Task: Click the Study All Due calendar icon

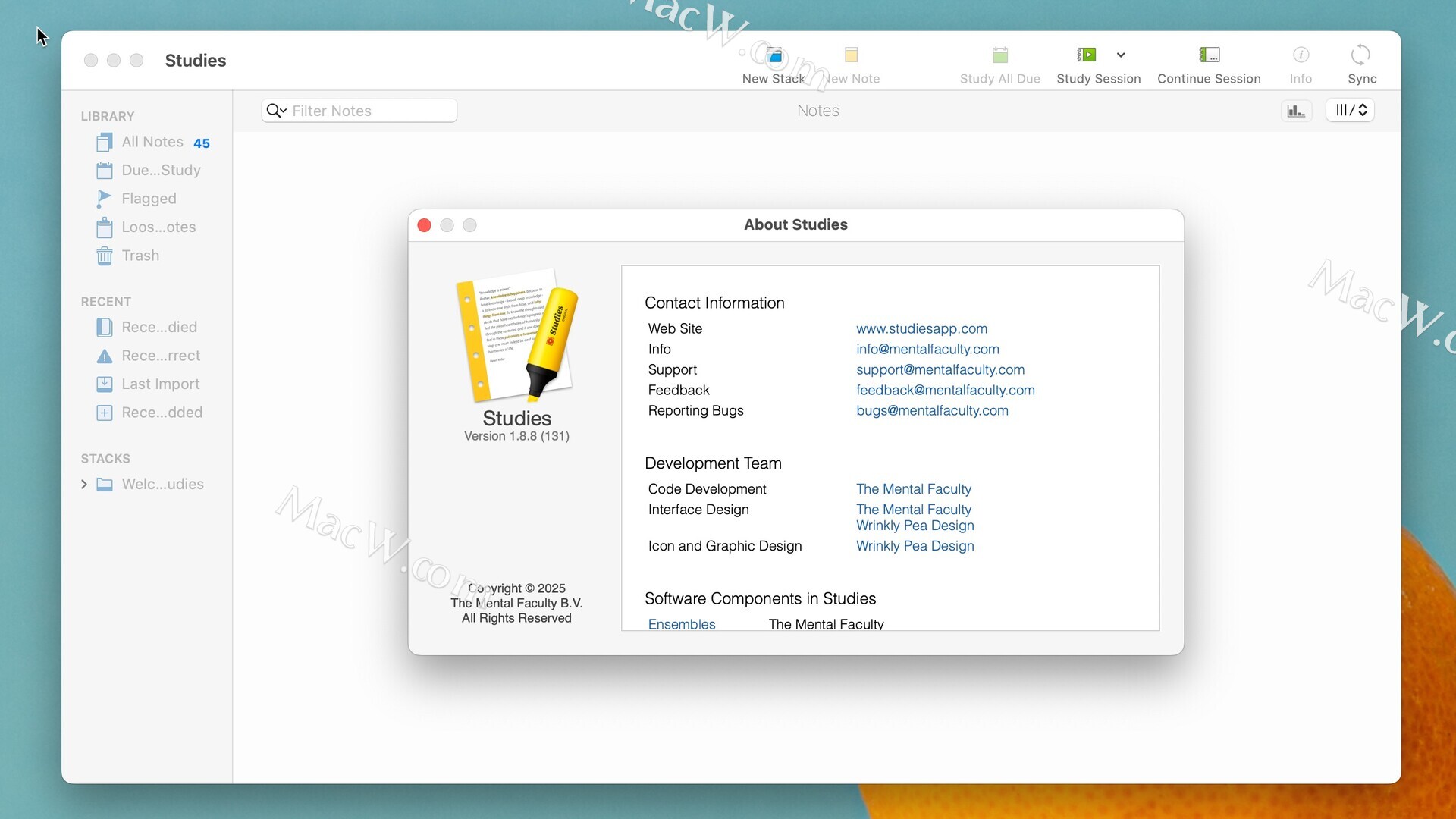Action: (x=1000, y=55)
